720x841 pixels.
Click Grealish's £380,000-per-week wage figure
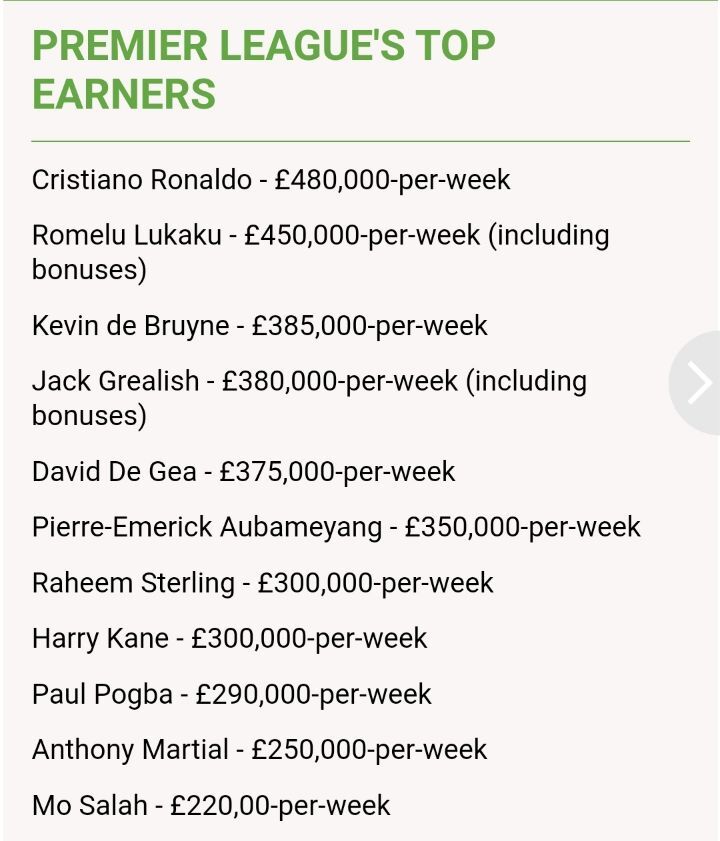pos(340,382)
